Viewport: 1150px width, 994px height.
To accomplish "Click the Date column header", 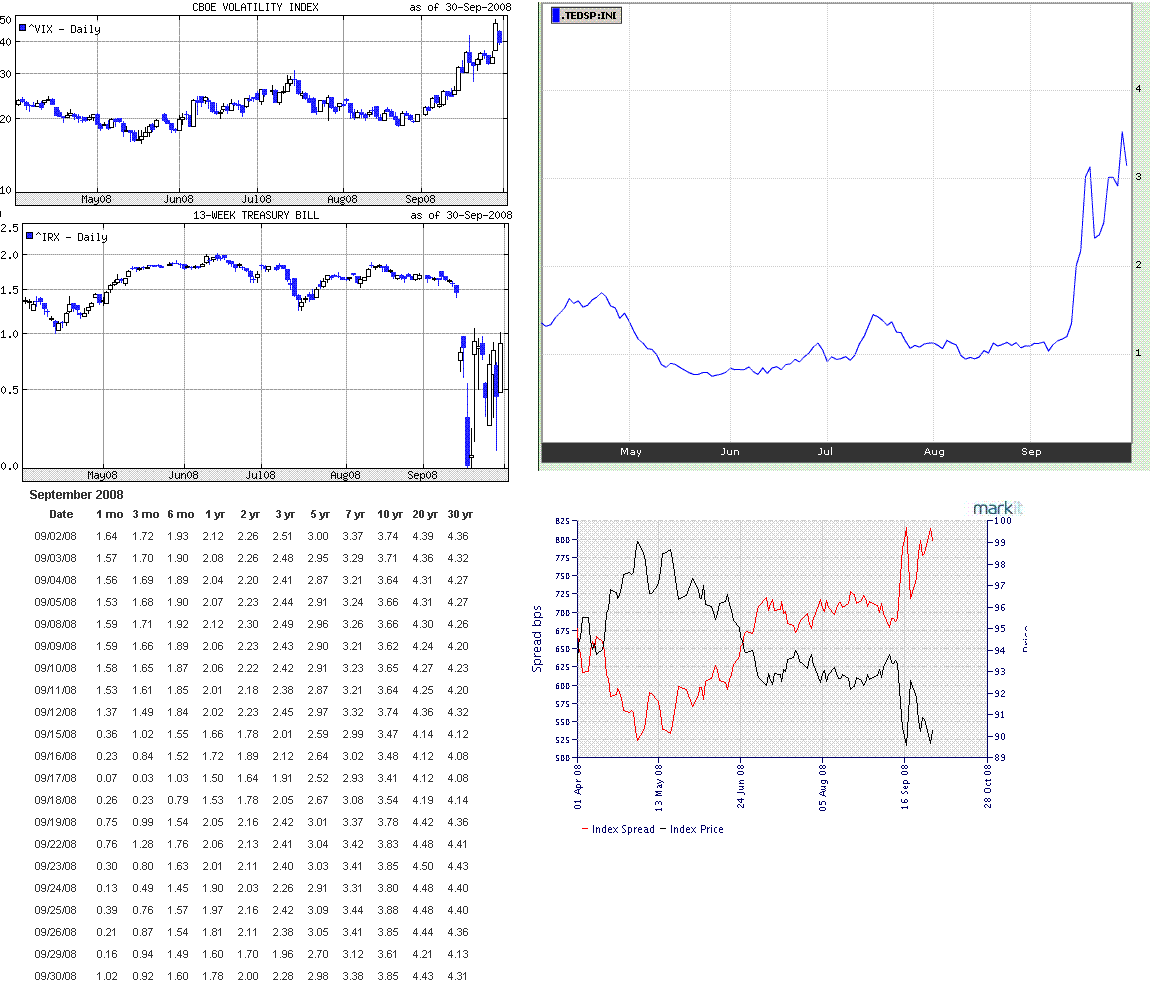I will coord(61,514).
